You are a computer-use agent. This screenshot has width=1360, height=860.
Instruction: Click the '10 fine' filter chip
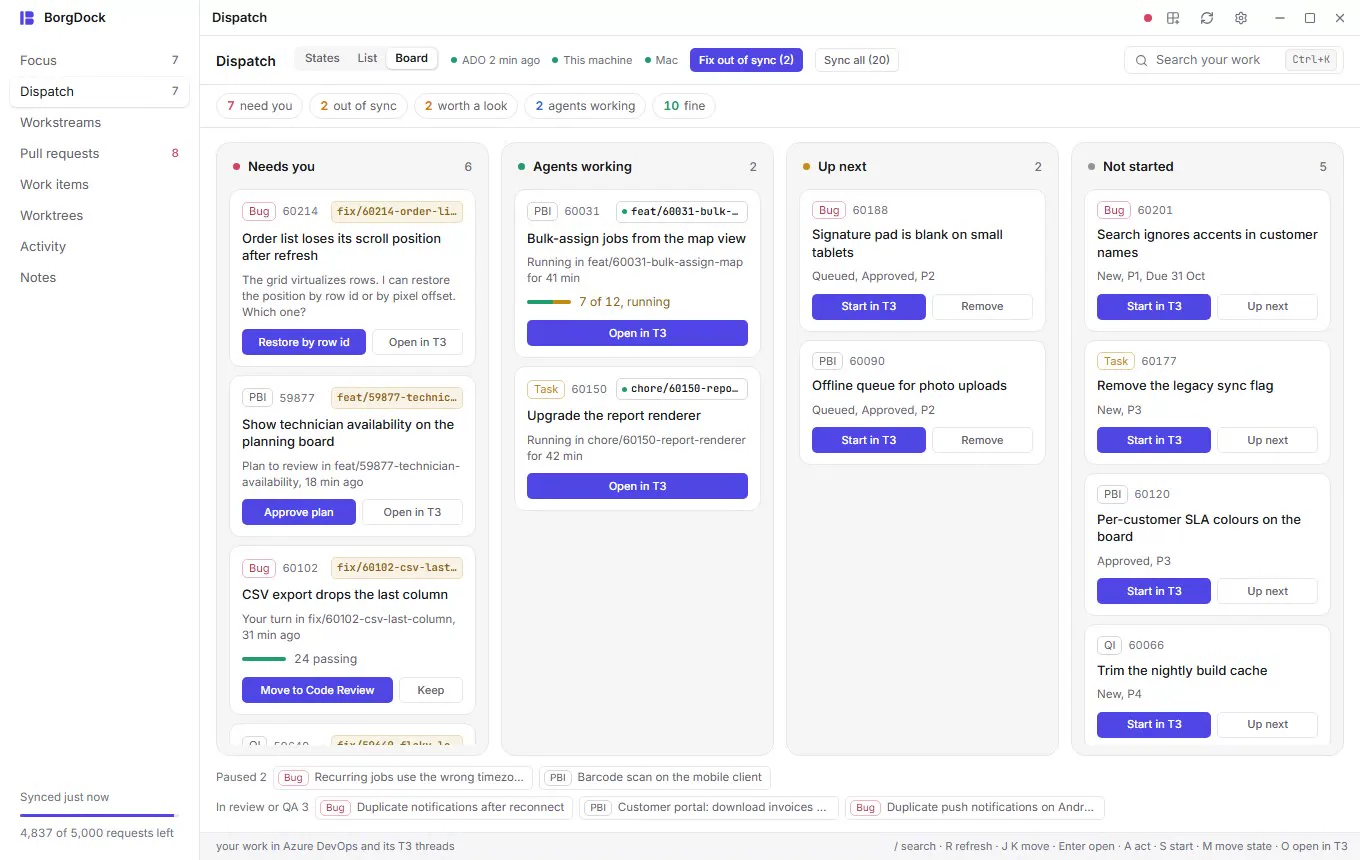point(684,106)
